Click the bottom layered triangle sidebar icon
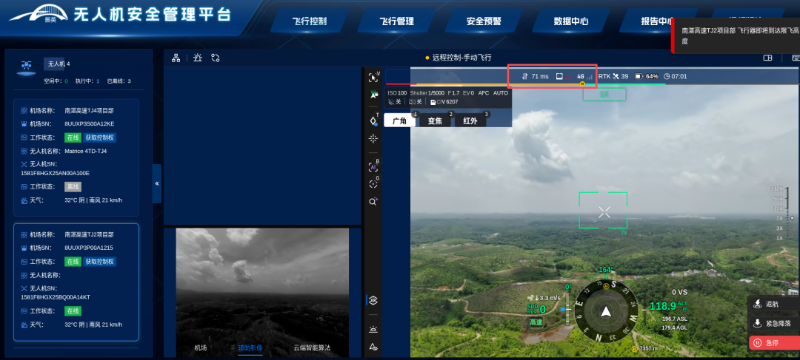 (x=373, y=347)
